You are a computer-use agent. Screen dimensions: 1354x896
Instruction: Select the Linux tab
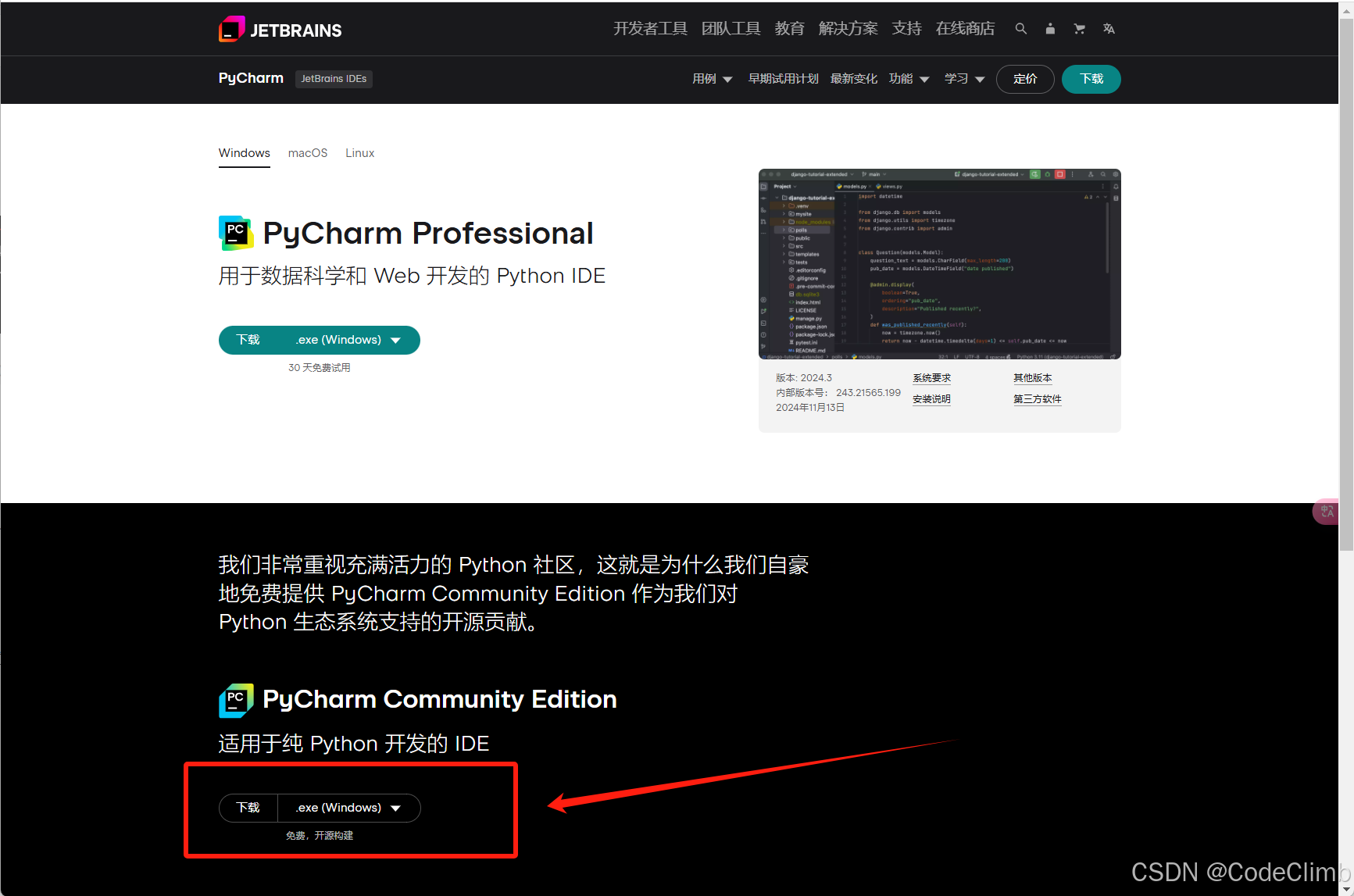(360, 153)
